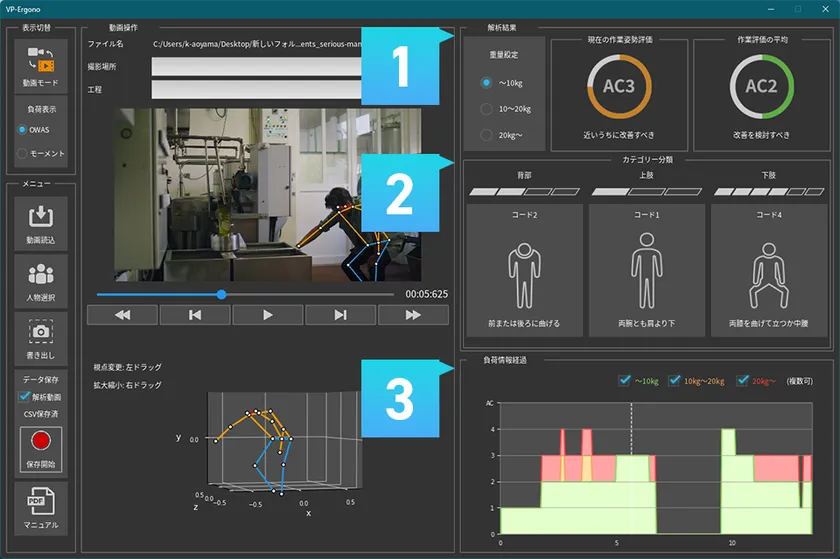Close the VP-Ergono window
Screen dimensions: 840x559
tap(826, 9)
